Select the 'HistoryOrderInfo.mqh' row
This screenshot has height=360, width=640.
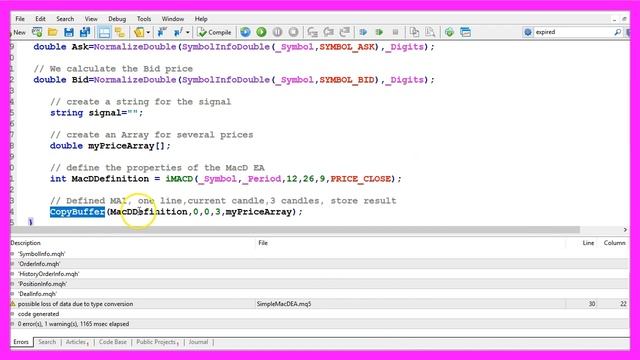[x=320, y=274]
